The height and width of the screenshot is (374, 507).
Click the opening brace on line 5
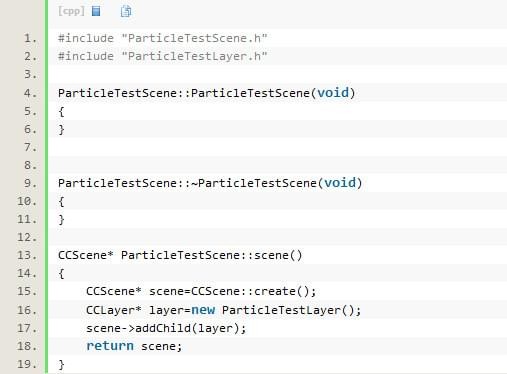pos(61,111)
